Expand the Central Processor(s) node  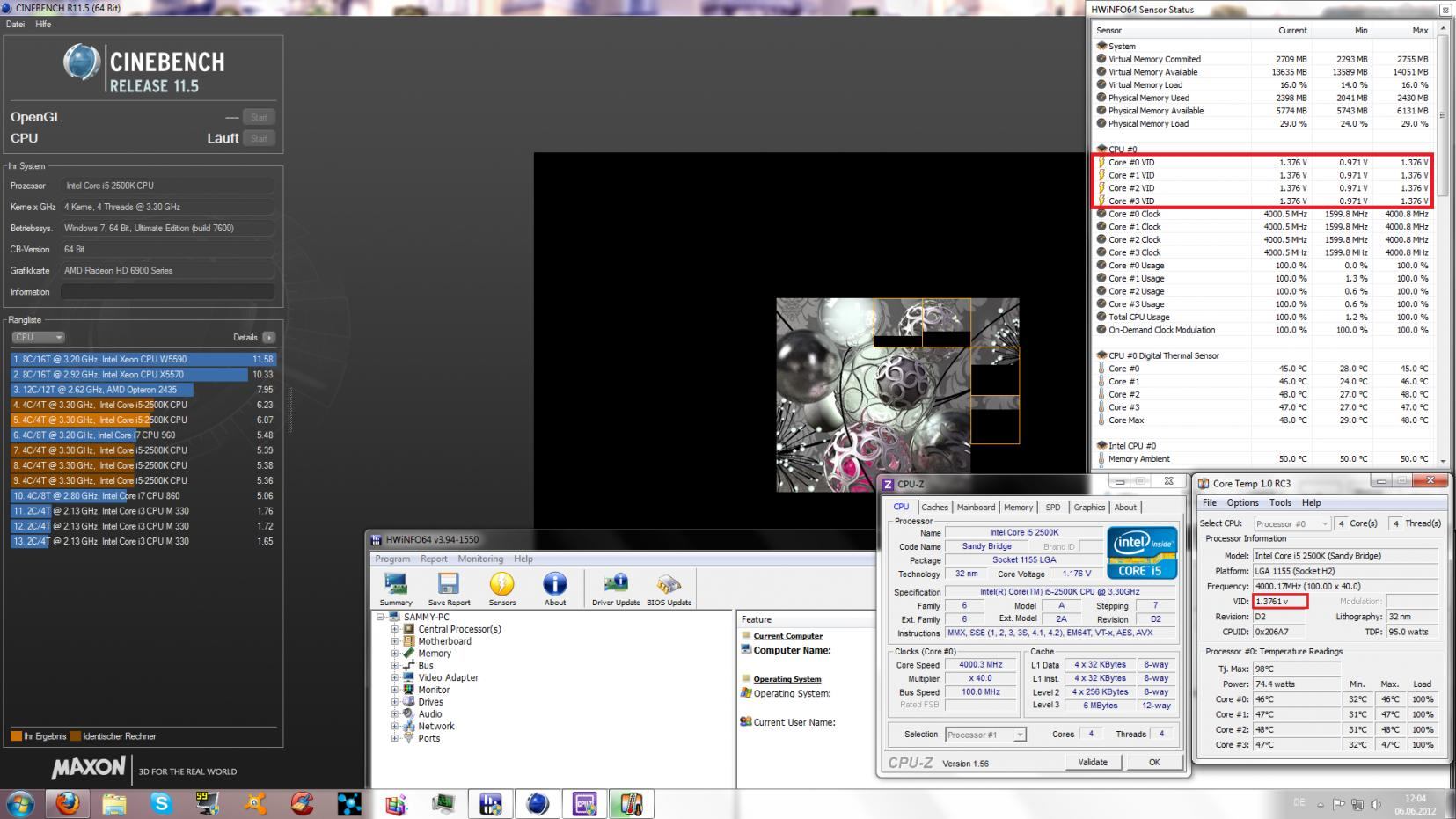[x=395, y=629]
